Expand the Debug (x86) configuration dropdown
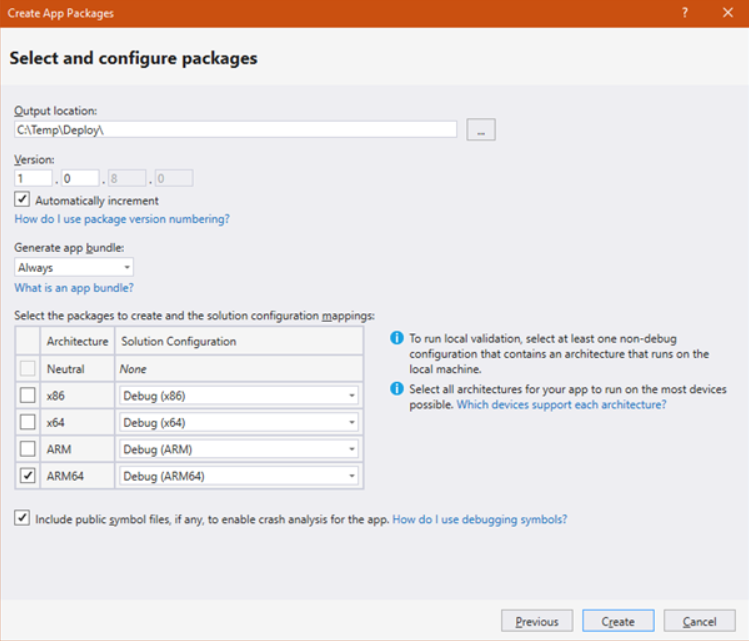The height and width of the screenshot is (641, 749). [238, 395]
